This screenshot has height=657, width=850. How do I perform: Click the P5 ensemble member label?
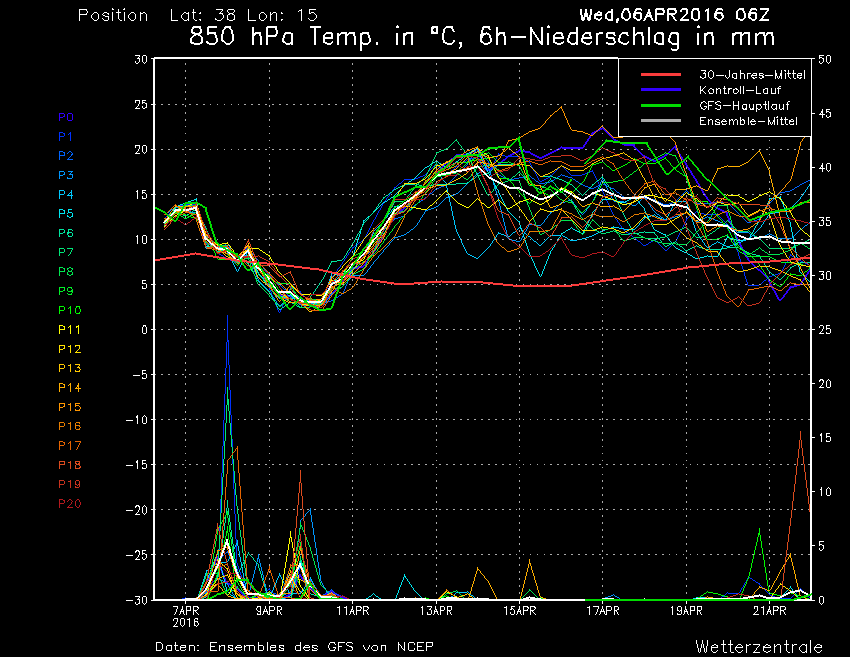click(x=66, y=214)
